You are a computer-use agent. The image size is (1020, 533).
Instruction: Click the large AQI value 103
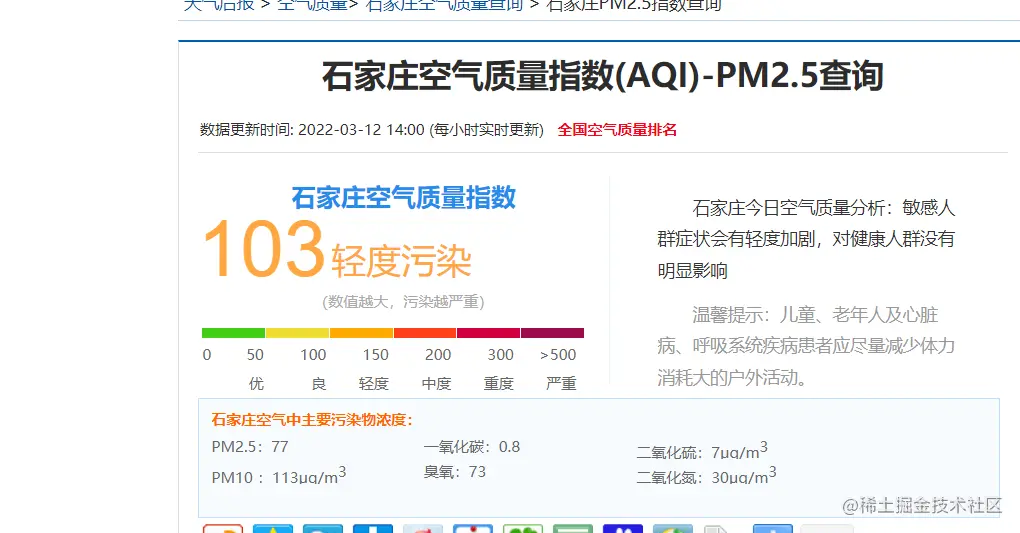[x=263, y=250]
